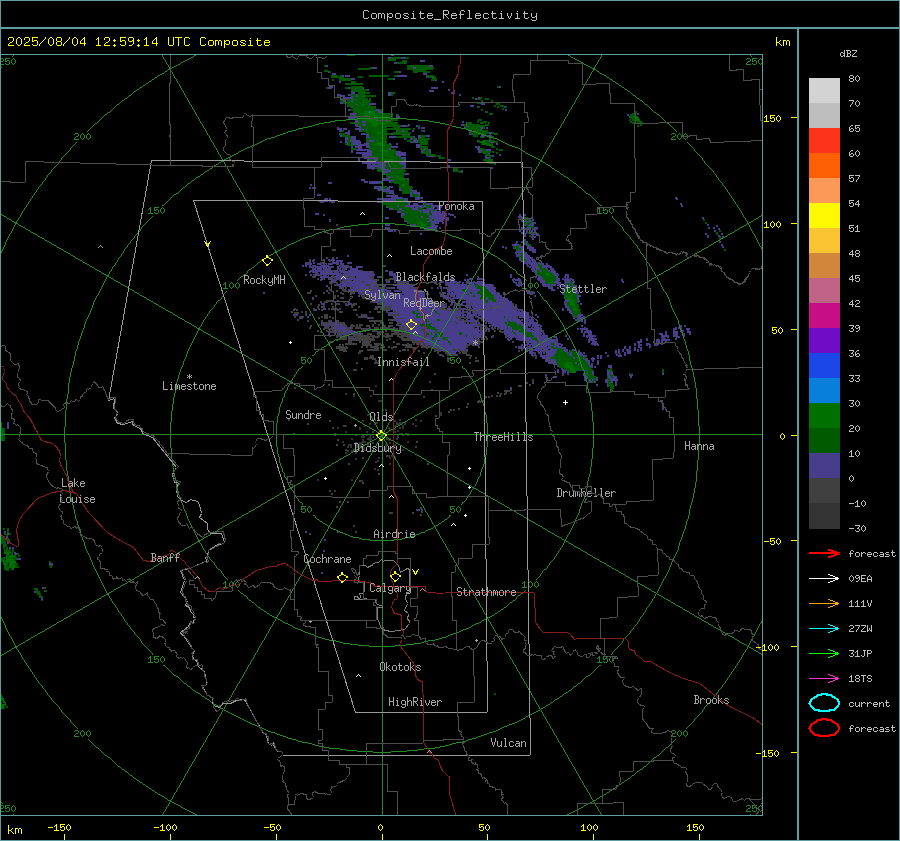The height and width of the screenshot is (841, 900).
Task: Click the 51 dBZ yellow color swatch
Action: 824,215
